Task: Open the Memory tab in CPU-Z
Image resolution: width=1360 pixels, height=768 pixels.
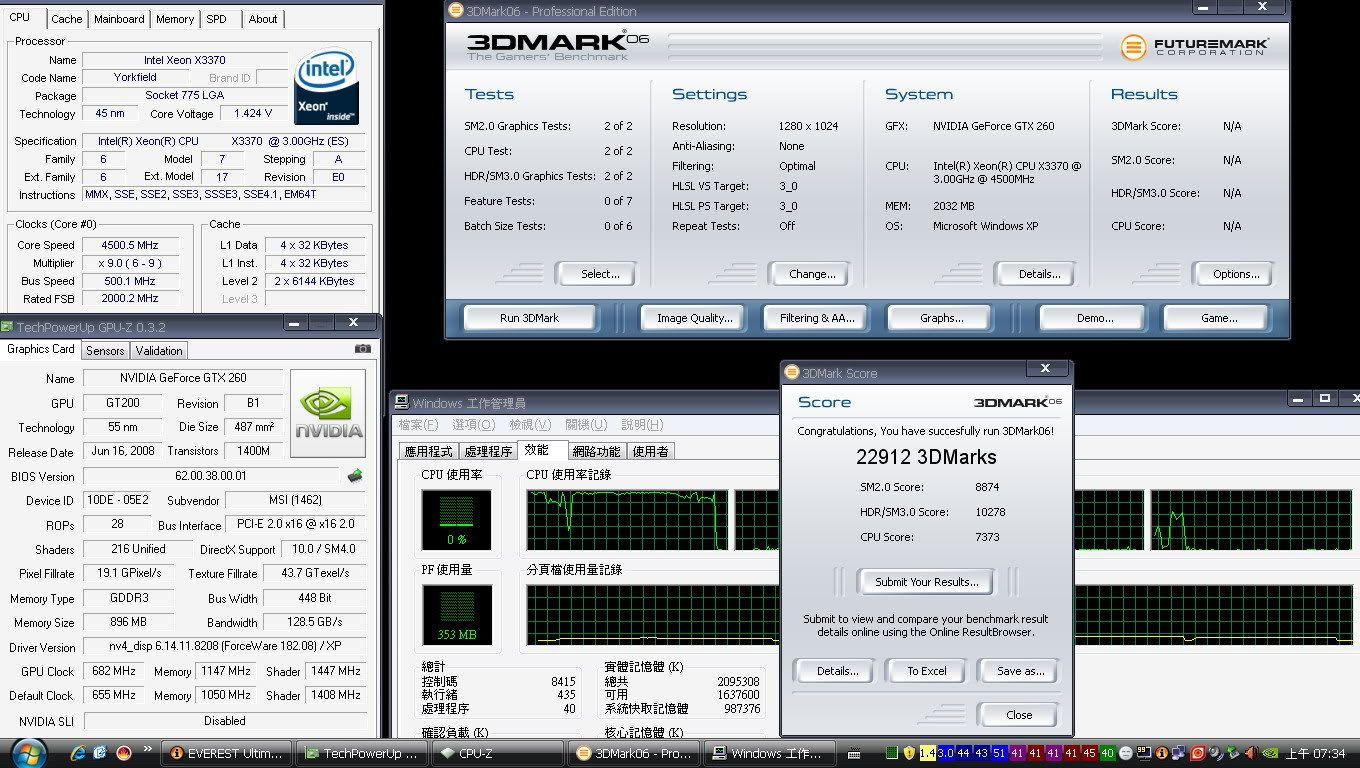Action: [x=175, y=19]
